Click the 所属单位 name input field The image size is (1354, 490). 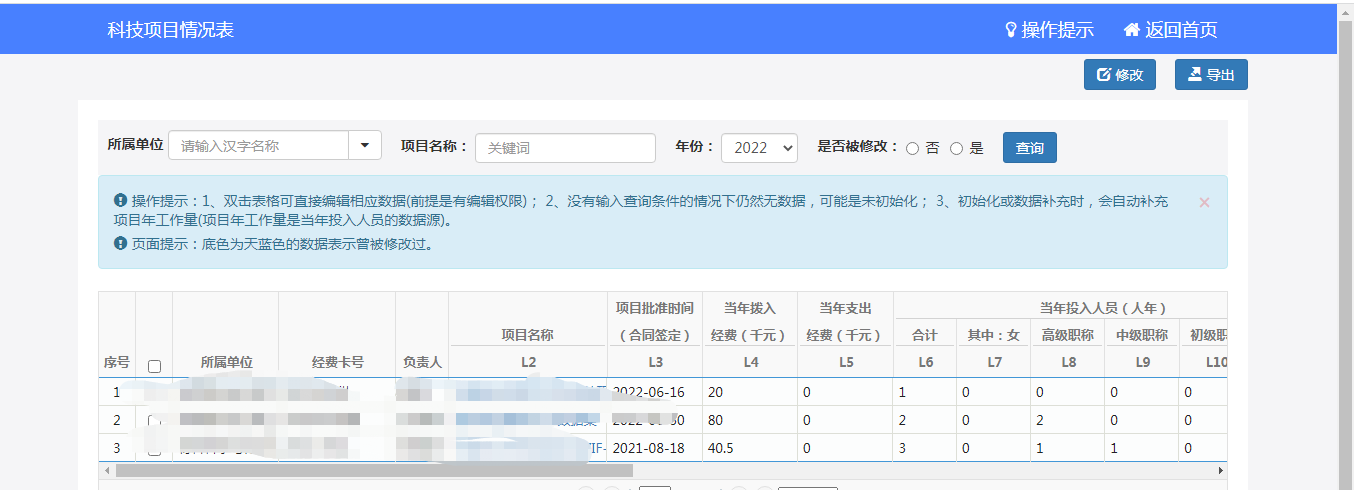point(258,146)
